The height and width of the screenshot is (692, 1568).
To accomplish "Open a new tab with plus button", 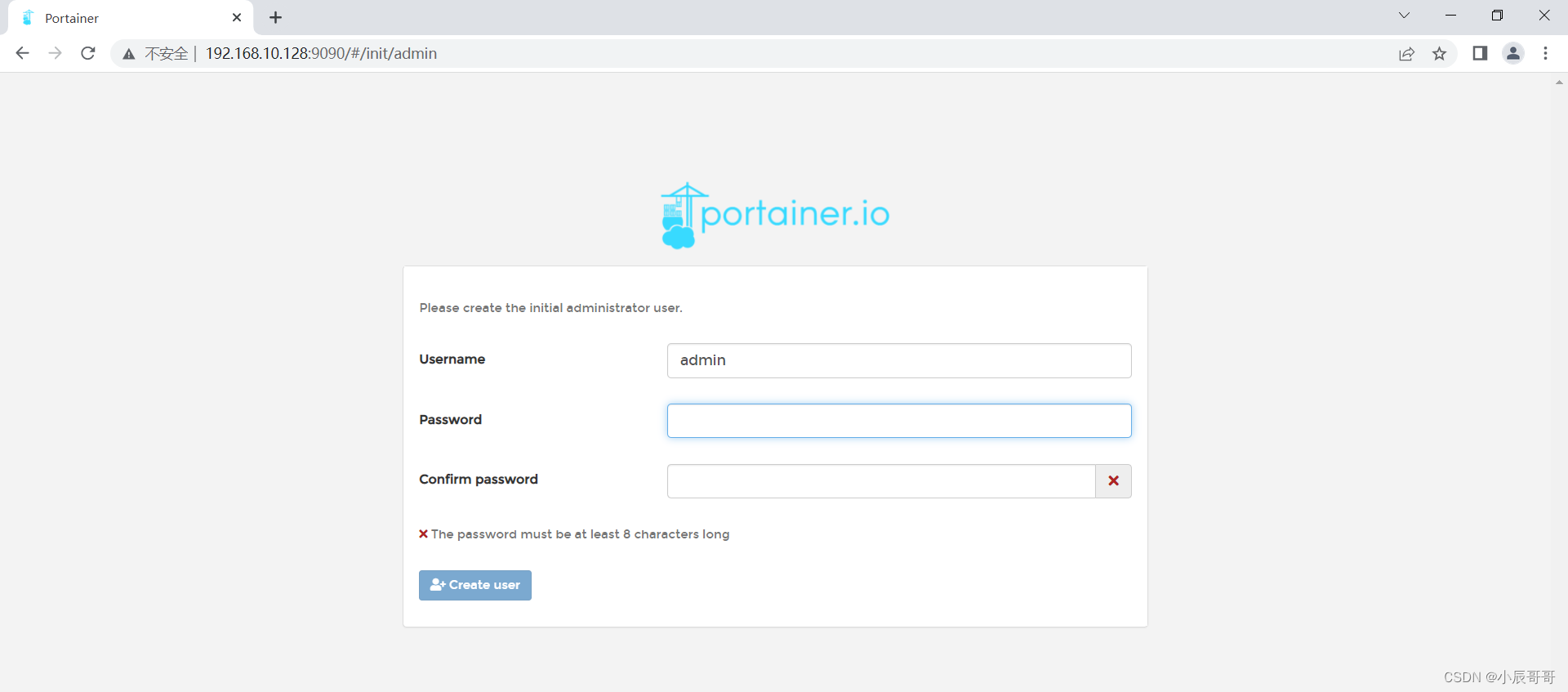I will (x=276, y=17).
